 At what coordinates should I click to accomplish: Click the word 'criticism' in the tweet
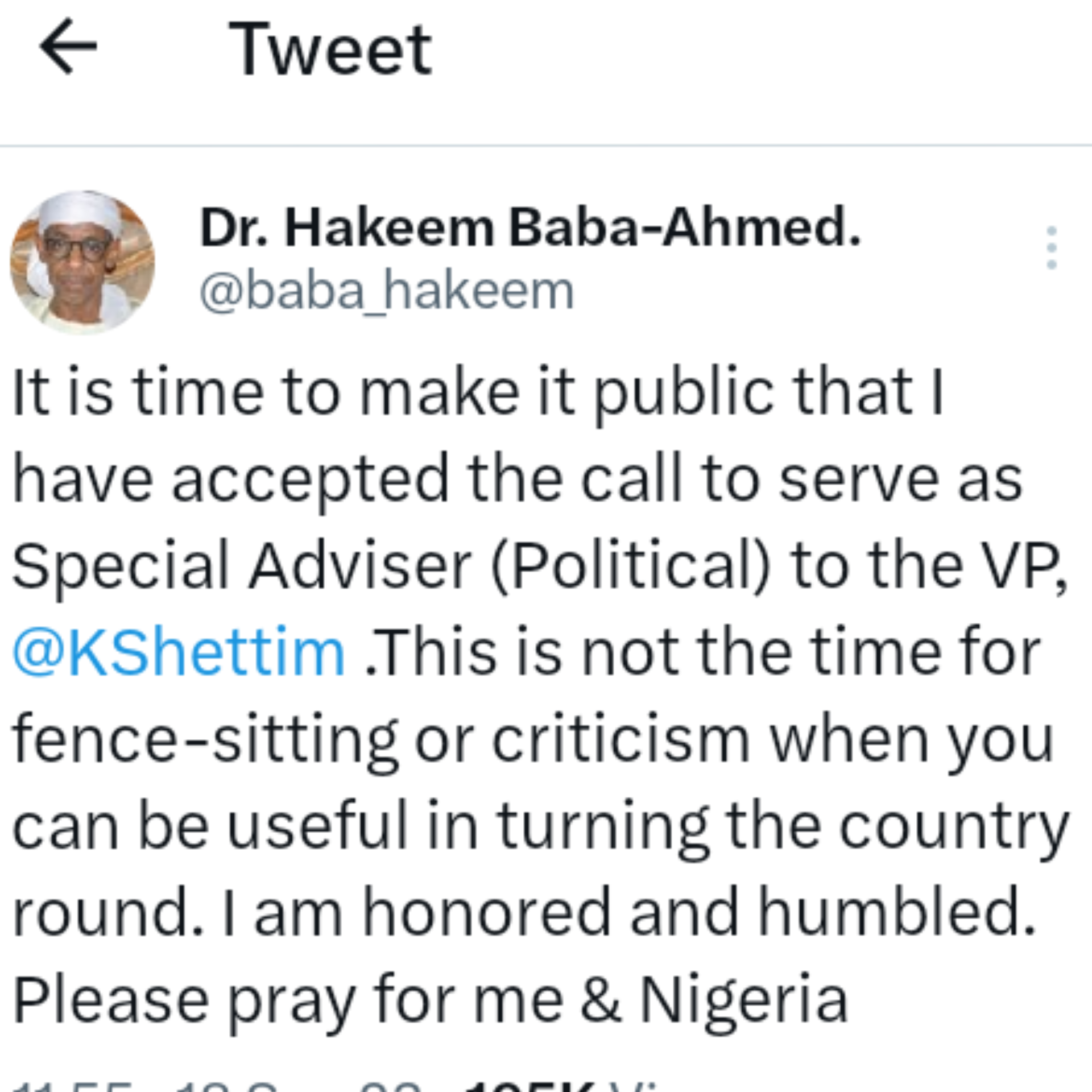click(621, 741)
